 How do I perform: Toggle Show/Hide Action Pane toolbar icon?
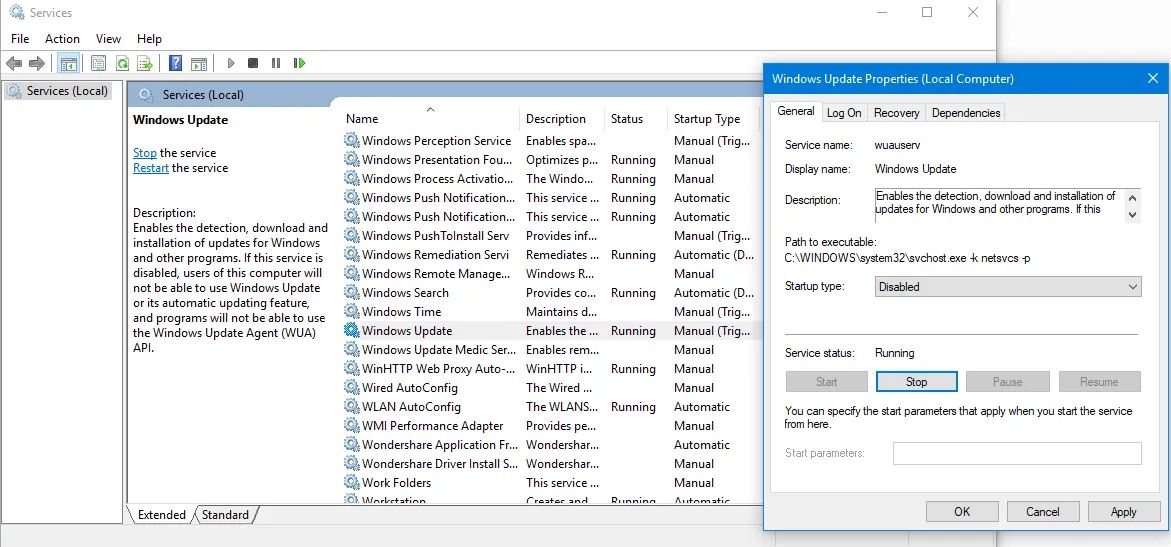(199, 64)
